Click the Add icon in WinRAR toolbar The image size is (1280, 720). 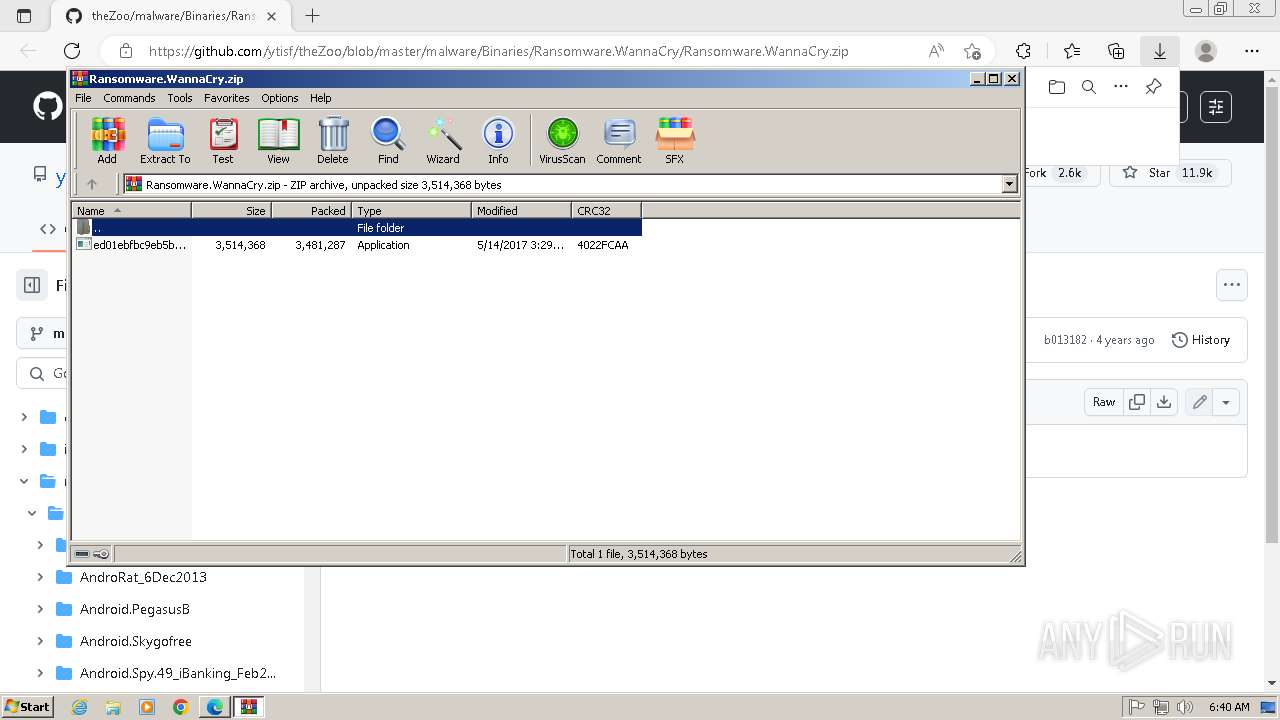coord(107,140)
